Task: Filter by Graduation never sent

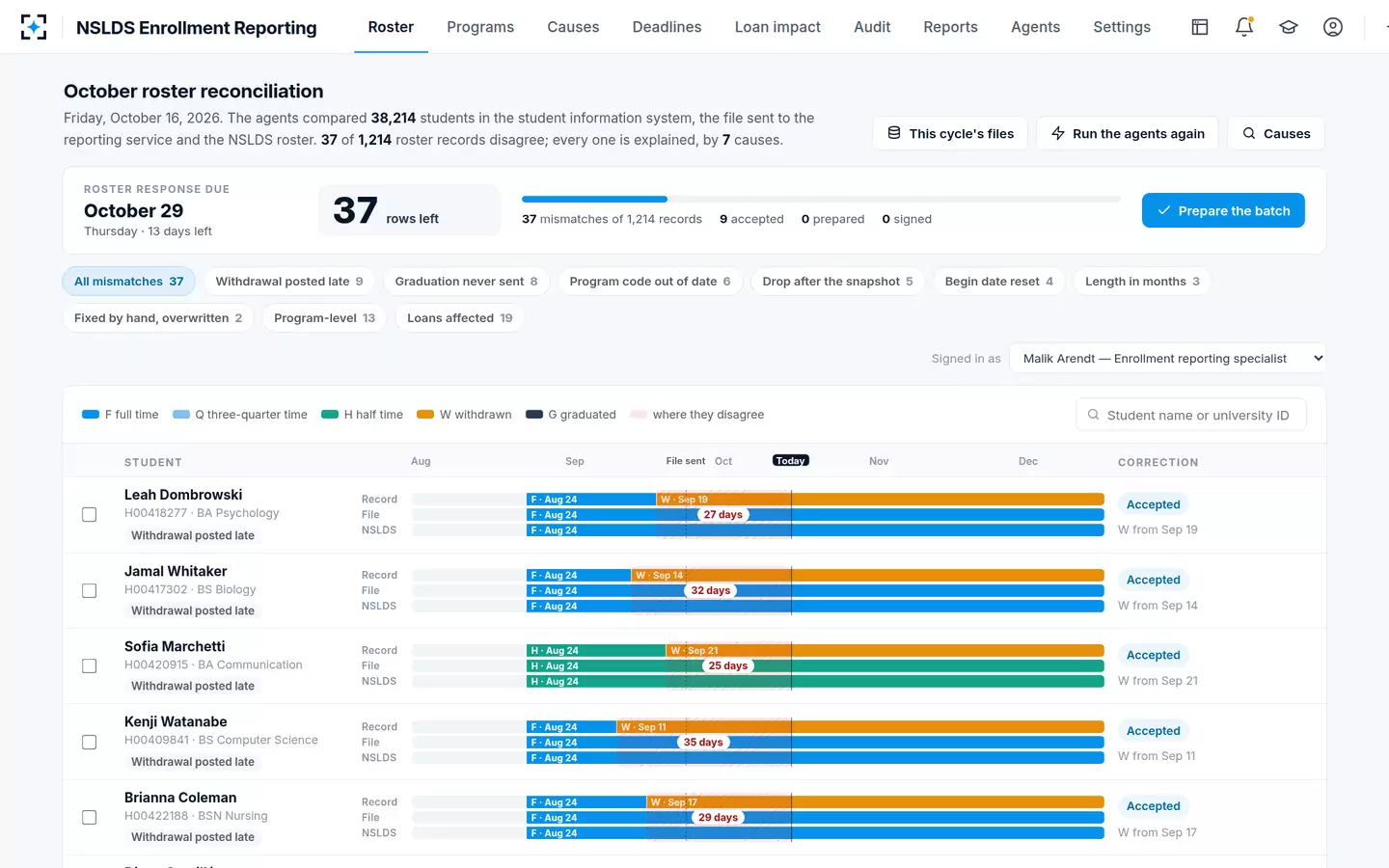Action: [466, 282]
